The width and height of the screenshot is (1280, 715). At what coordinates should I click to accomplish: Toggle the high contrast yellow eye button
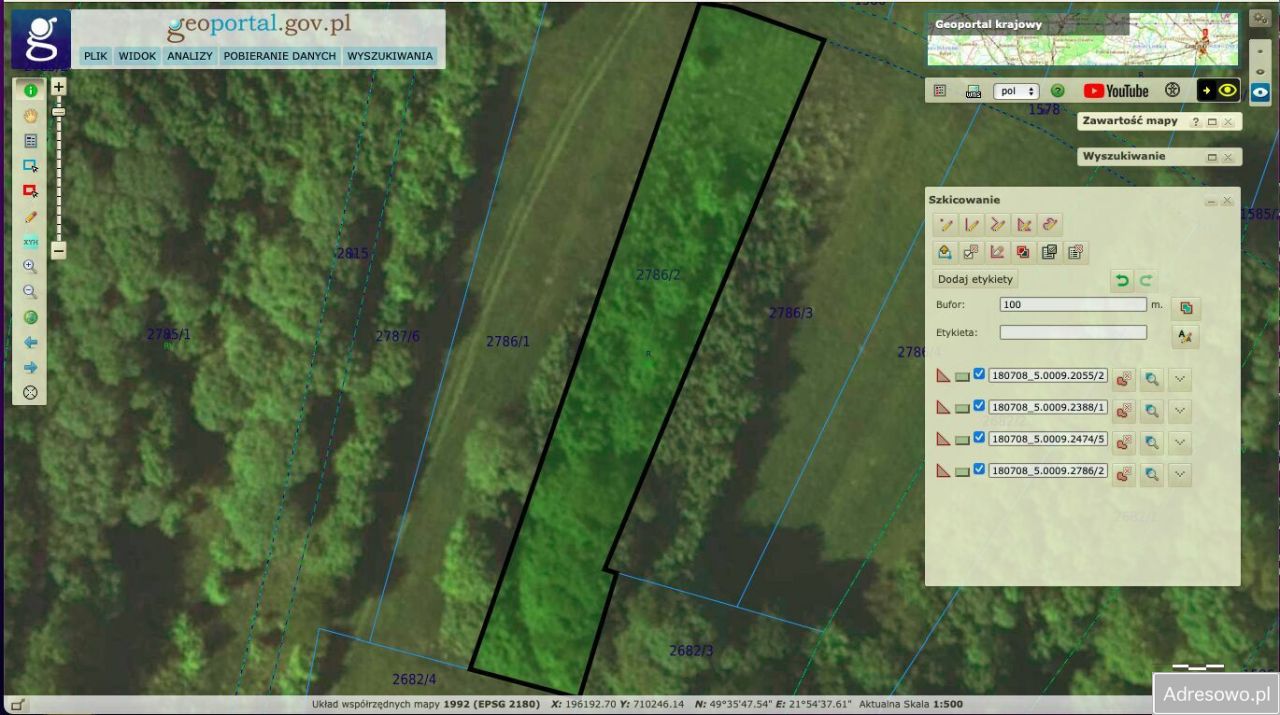click(1219, 91)
